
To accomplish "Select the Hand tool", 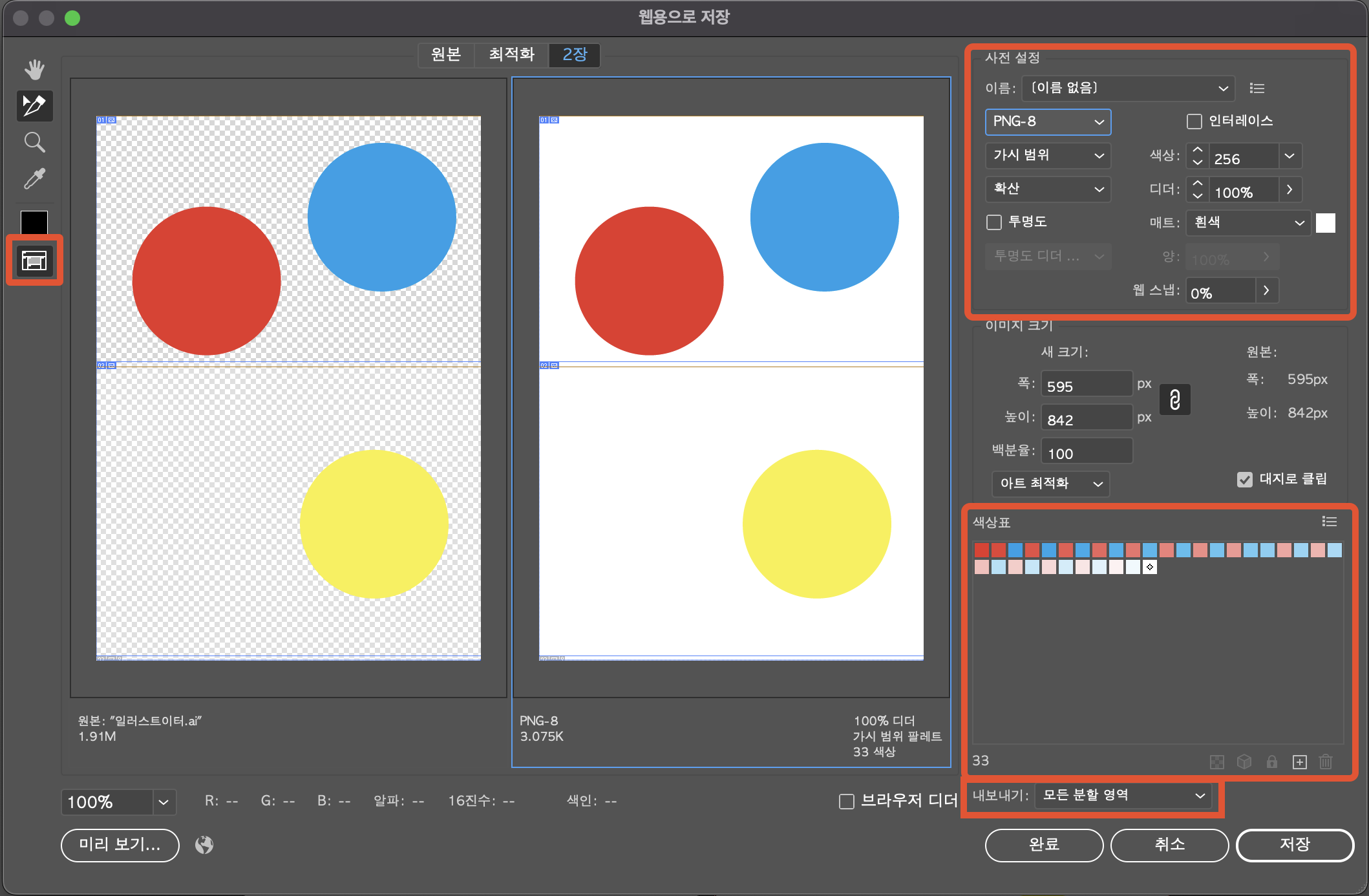I will [34, 69].
